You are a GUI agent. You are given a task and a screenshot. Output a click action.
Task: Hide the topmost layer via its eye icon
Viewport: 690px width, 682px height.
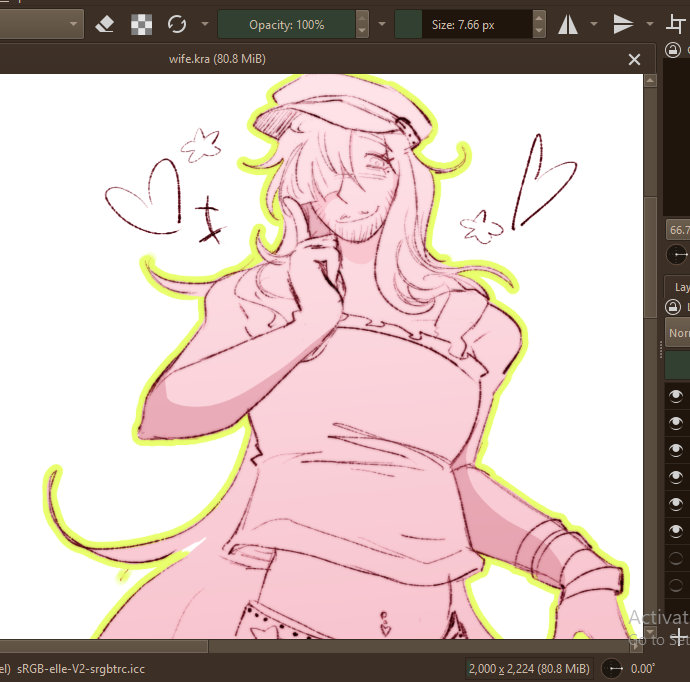676,396
